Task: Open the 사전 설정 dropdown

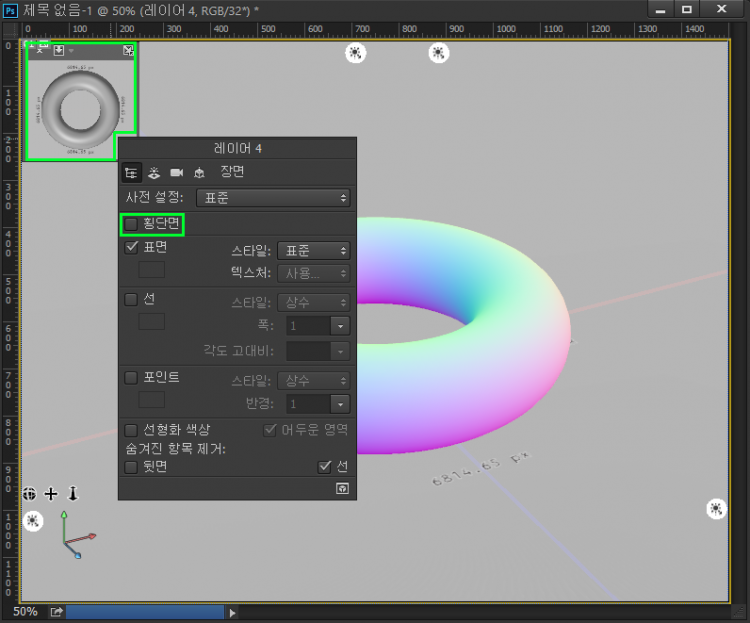Action: pyautogui.click(x=273, y=198)
